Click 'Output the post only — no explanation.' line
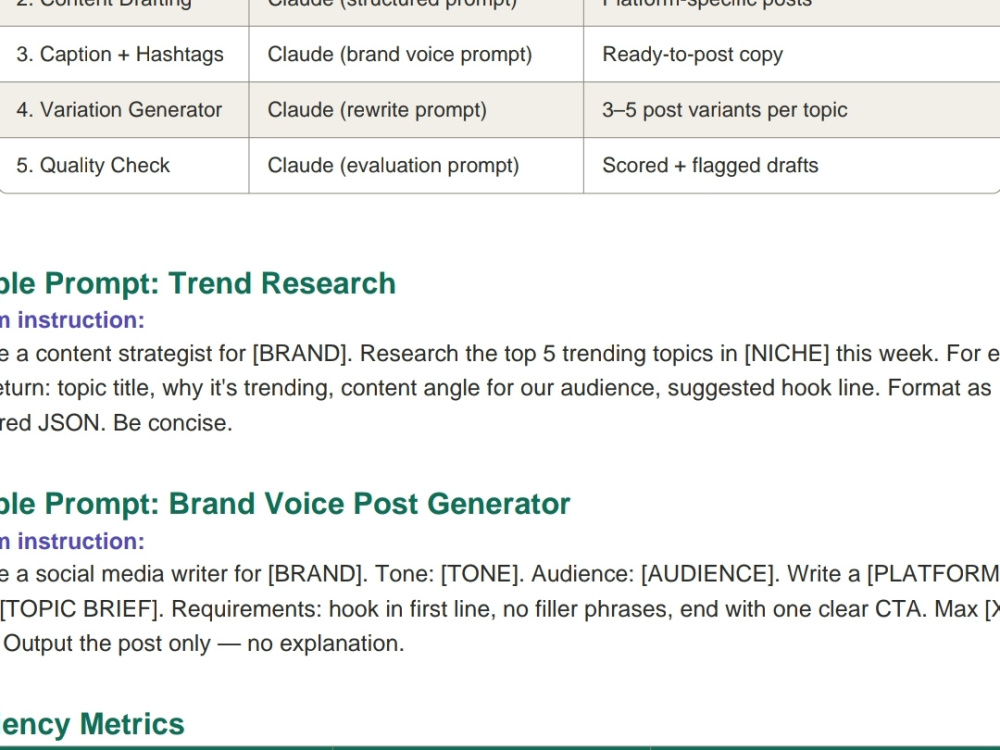Image resolution: width=1000 pixels, height=750 pixels. [x=203, y=643]
